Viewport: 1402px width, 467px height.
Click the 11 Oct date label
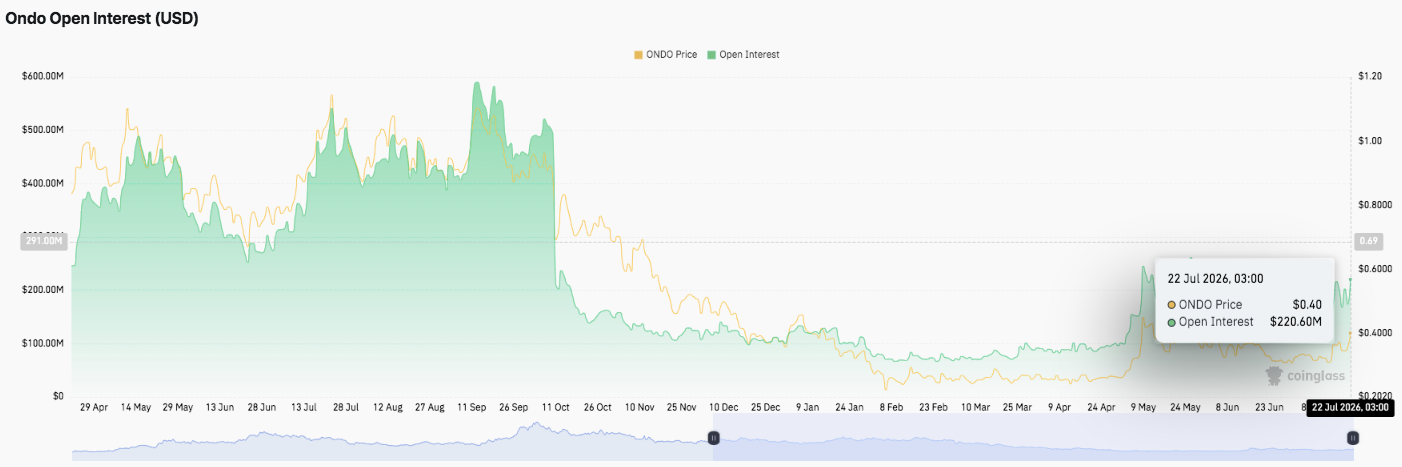click(555, 408)
